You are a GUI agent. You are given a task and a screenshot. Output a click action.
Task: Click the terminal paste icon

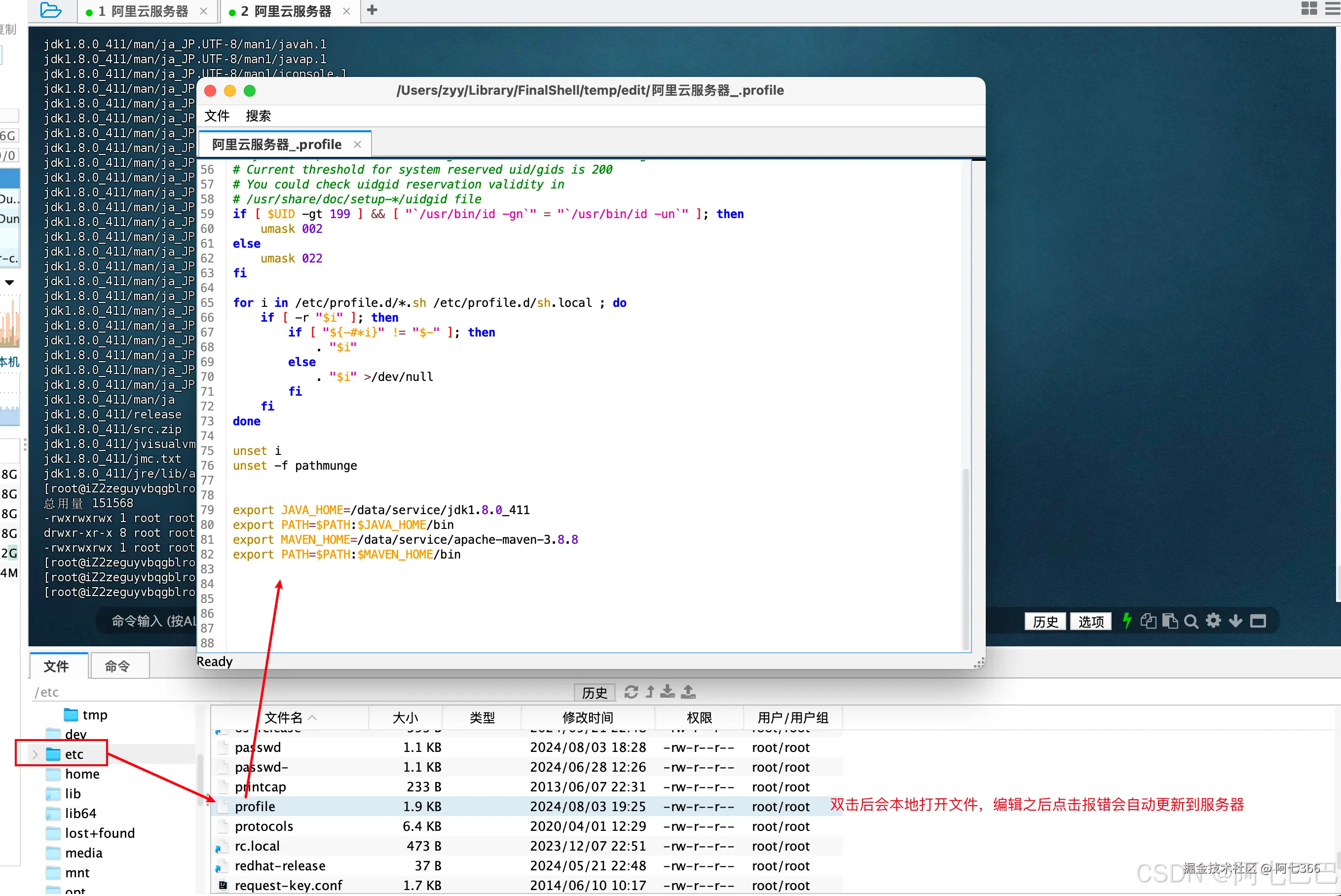pyautogui.click(x=1170, y=621)
